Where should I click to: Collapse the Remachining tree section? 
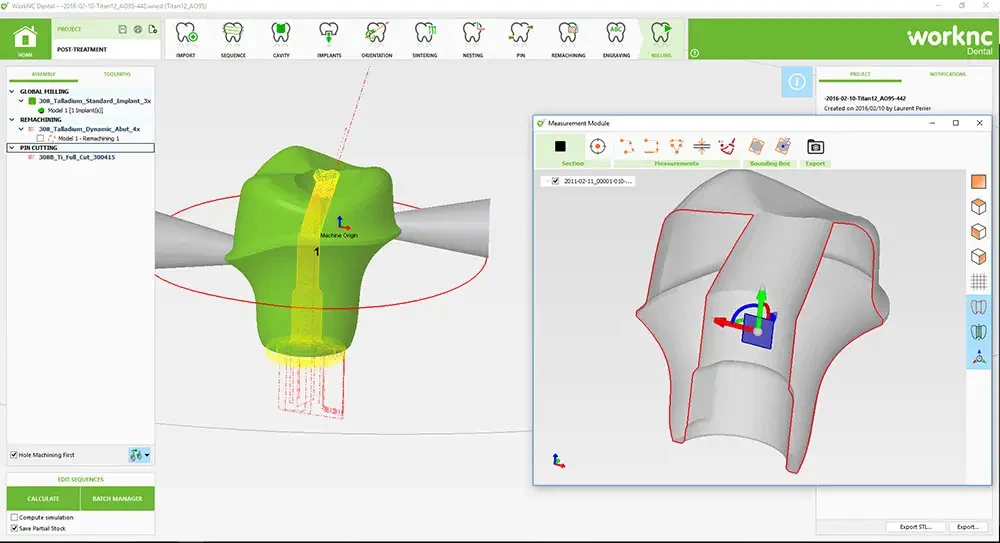(12, 119)
